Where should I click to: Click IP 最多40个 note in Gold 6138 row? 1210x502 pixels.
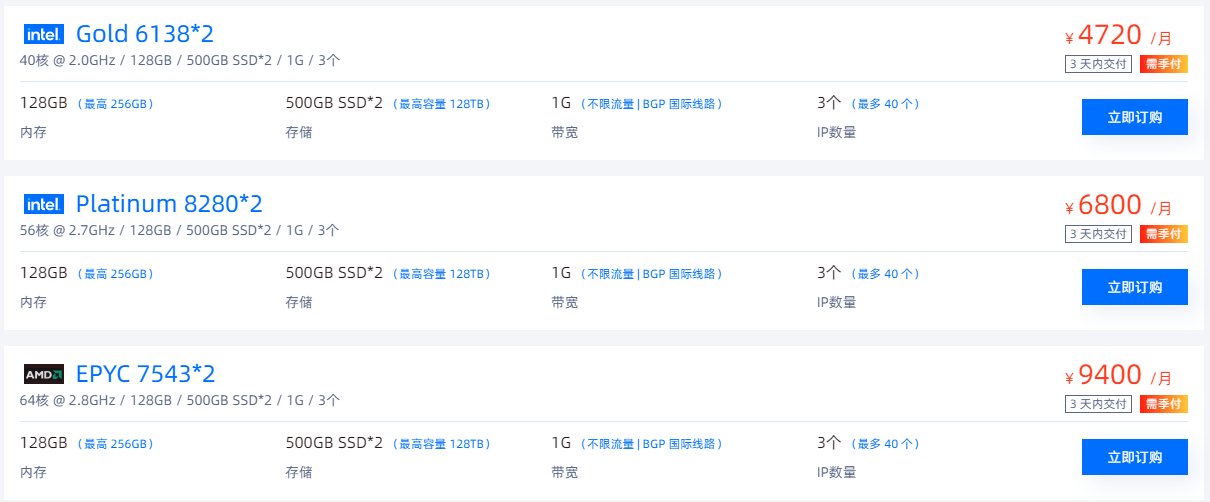tap(884, 104)
